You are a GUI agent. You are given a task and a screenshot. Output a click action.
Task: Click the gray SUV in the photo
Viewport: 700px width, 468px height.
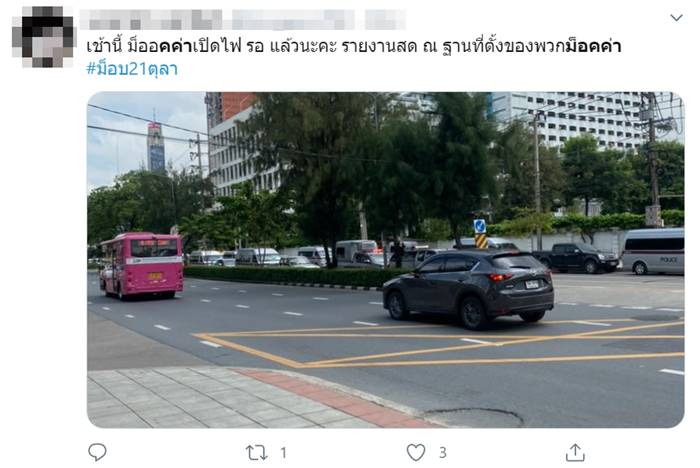coord(468,288)
